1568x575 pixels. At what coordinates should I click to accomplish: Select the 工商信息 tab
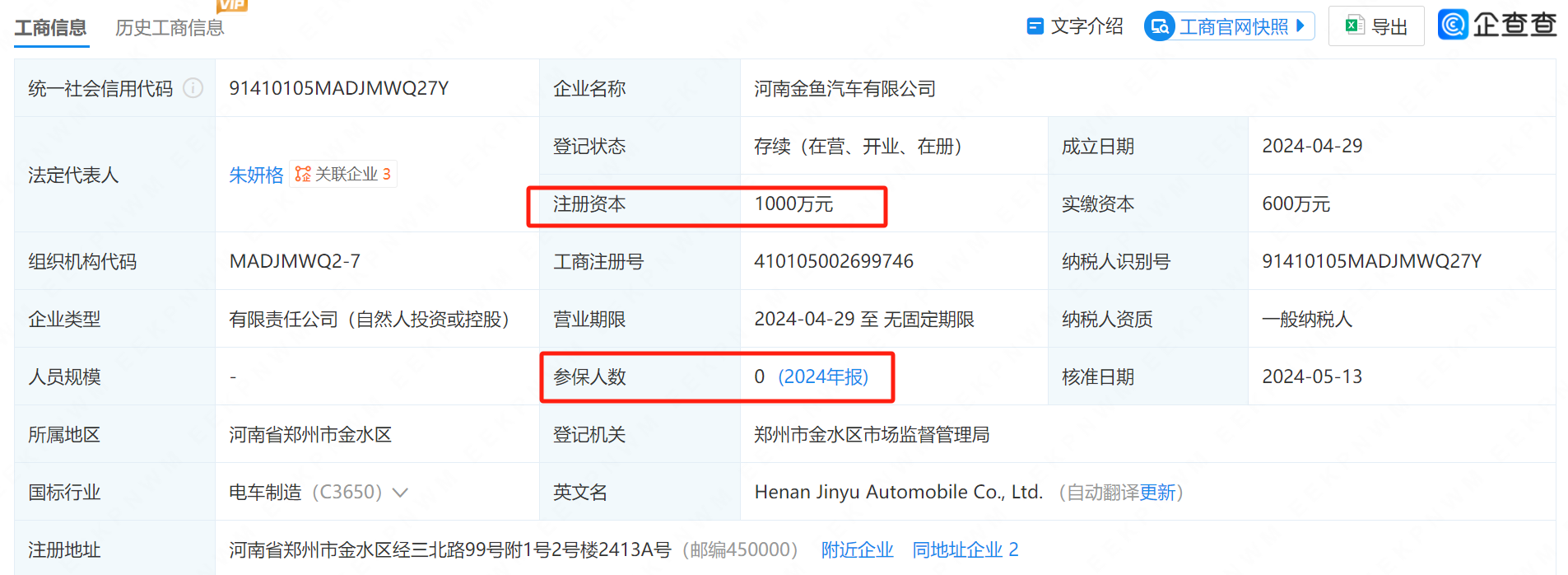click(x=50, y=28)
